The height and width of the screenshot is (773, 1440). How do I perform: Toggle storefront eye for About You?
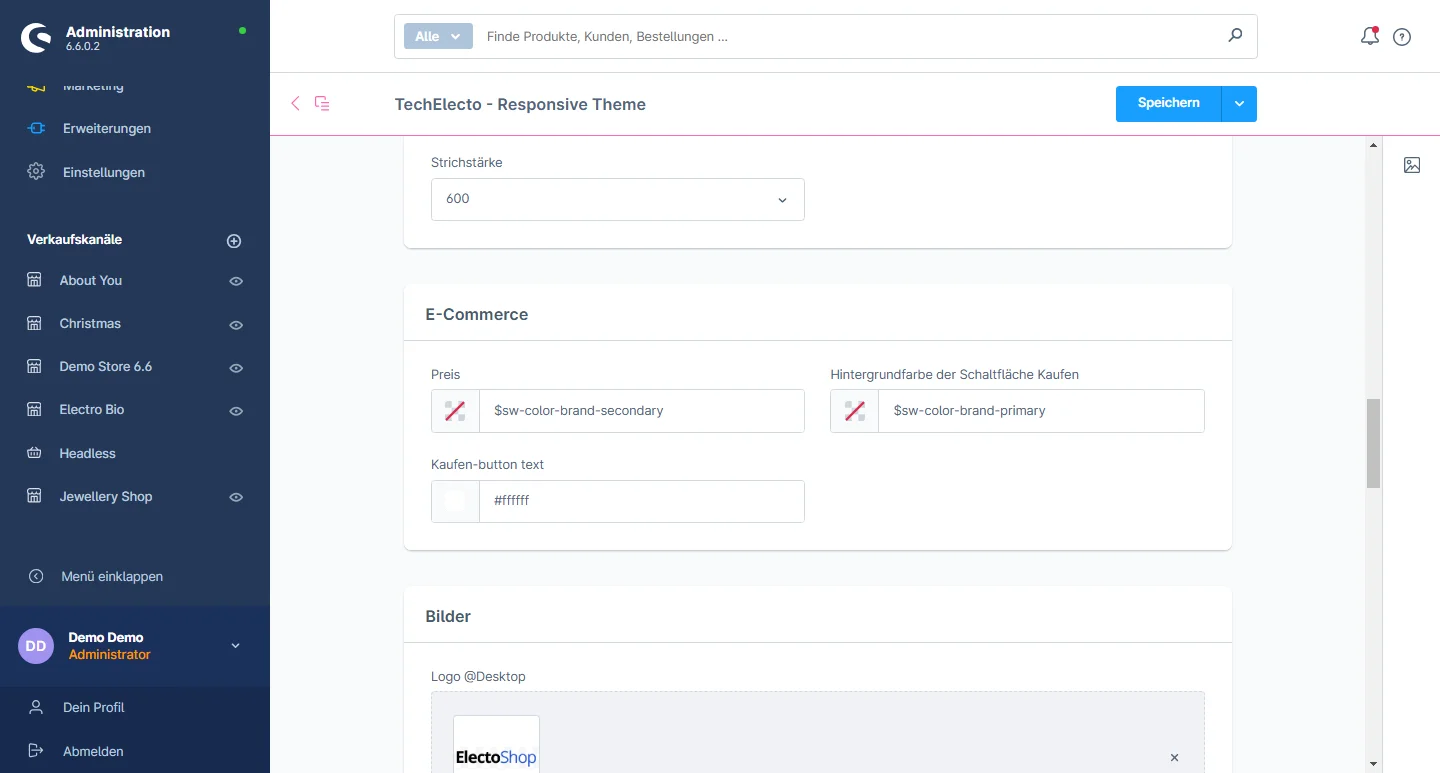tap(236, 282)
